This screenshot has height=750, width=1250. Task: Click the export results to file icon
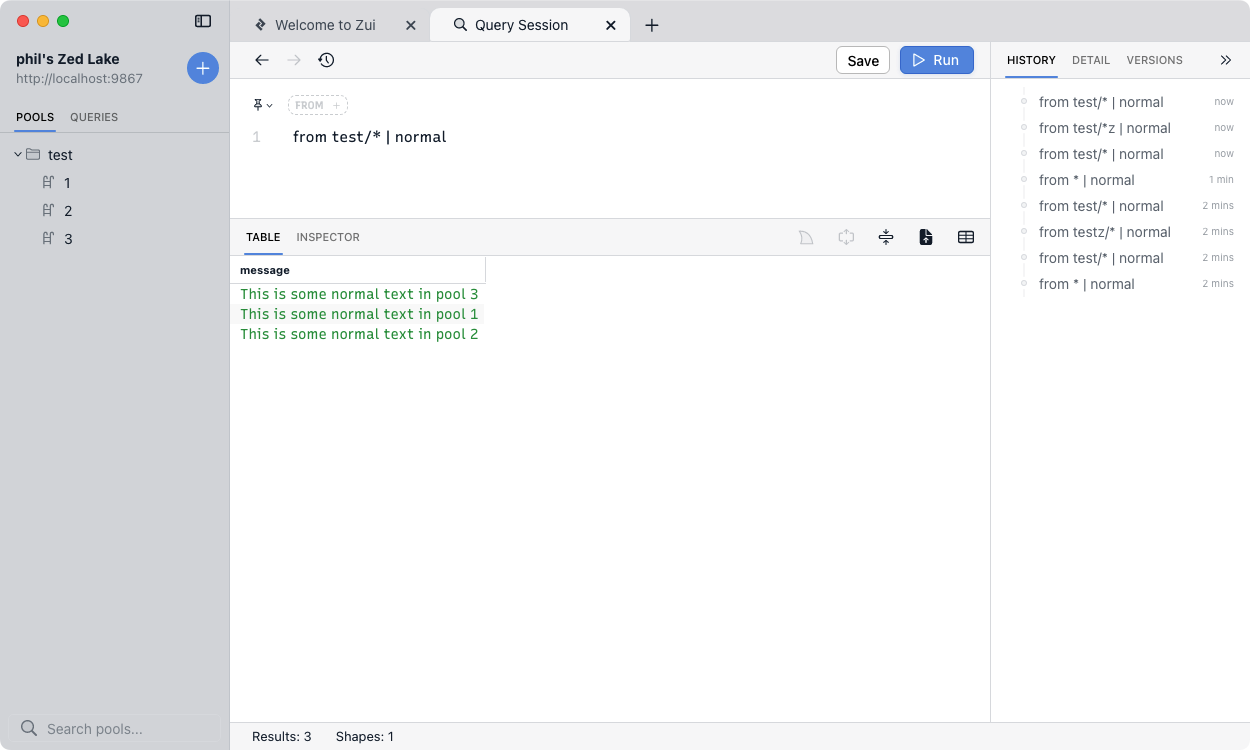click(x=926, y=237)
